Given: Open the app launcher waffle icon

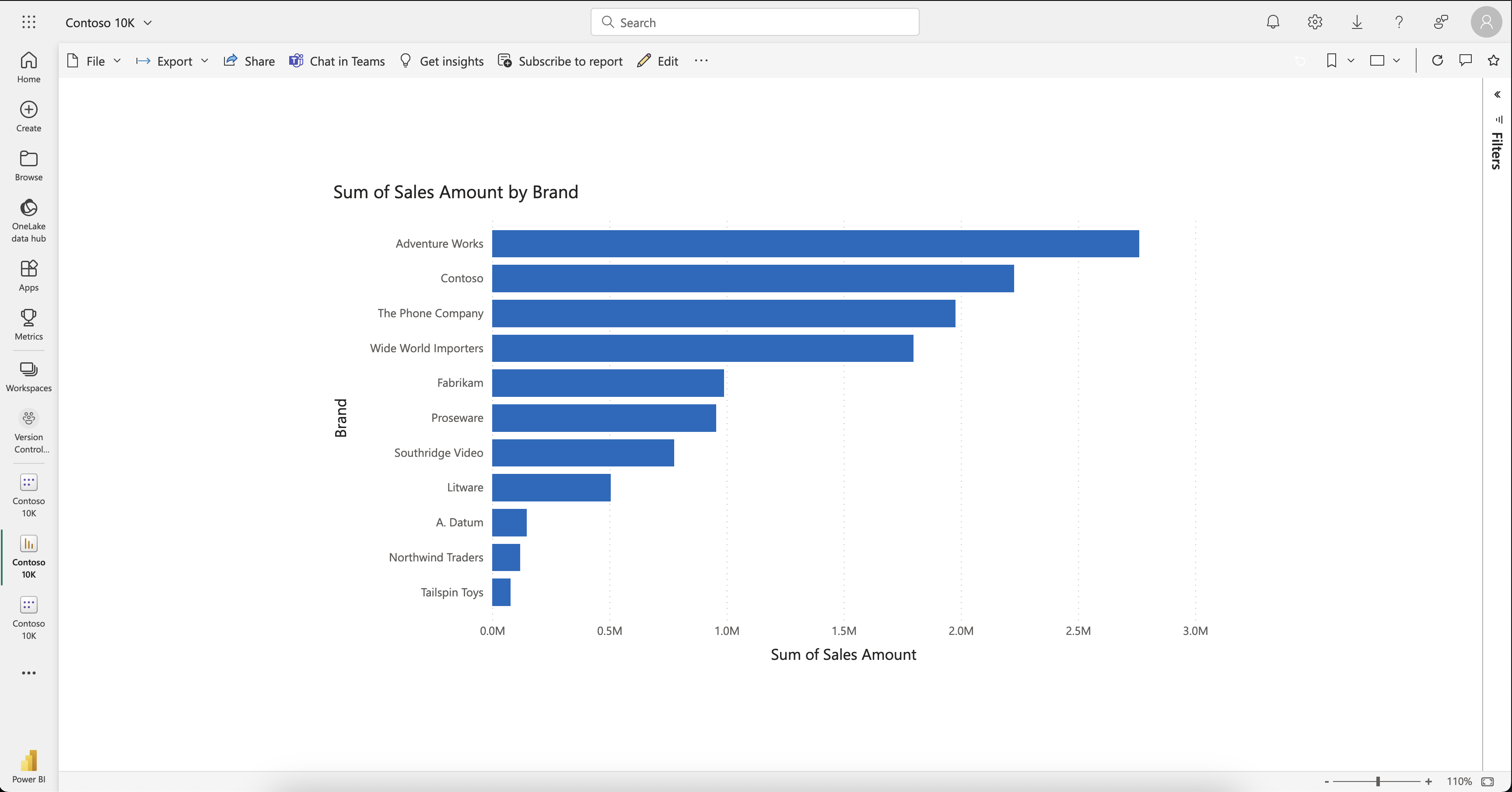Looking at the screenshot, I should click(x=29, y=22).
